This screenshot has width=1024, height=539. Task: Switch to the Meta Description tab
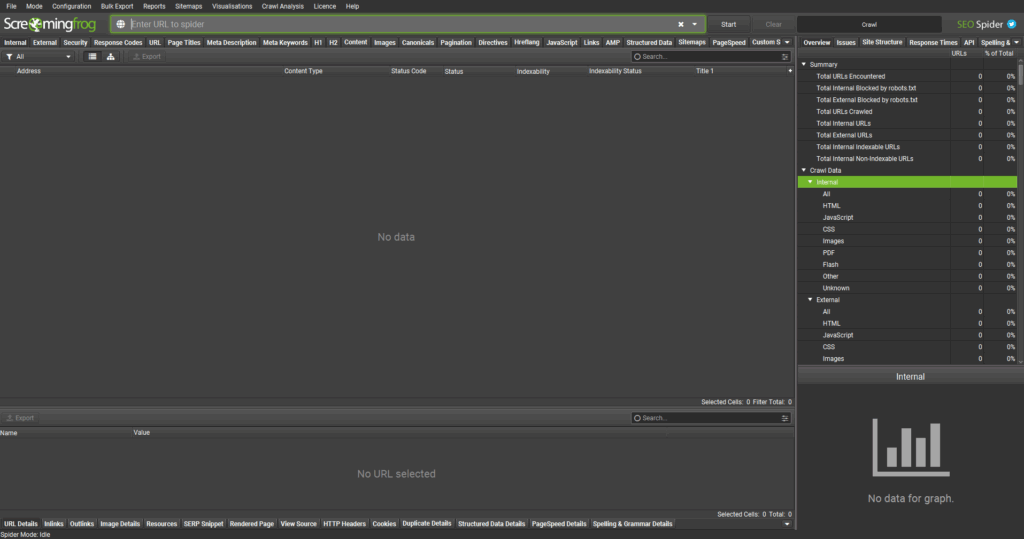pyautogui.click(x=232, y=42)
